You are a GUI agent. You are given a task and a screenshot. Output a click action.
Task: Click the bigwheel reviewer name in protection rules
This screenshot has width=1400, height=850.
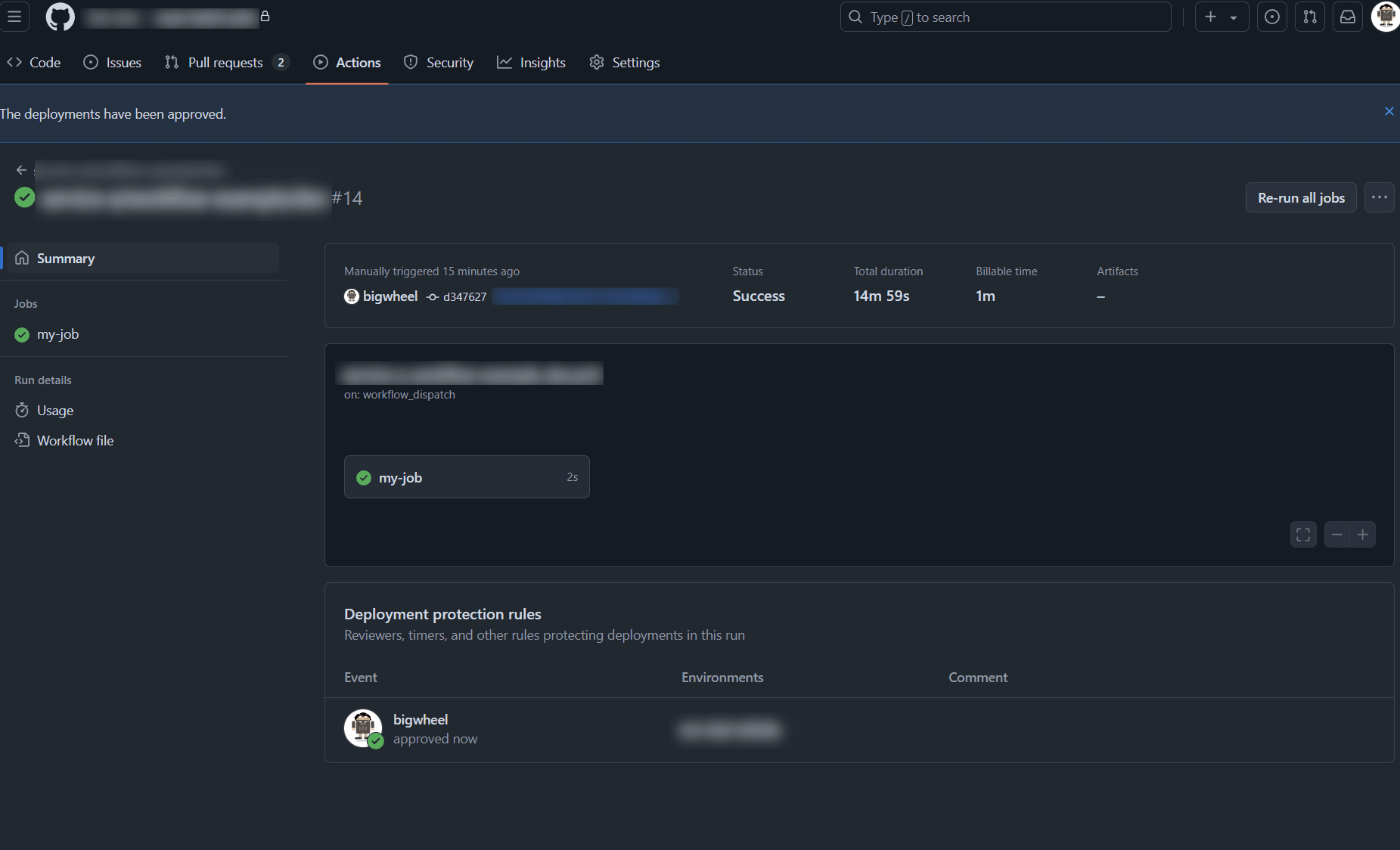tap(420, 720)
